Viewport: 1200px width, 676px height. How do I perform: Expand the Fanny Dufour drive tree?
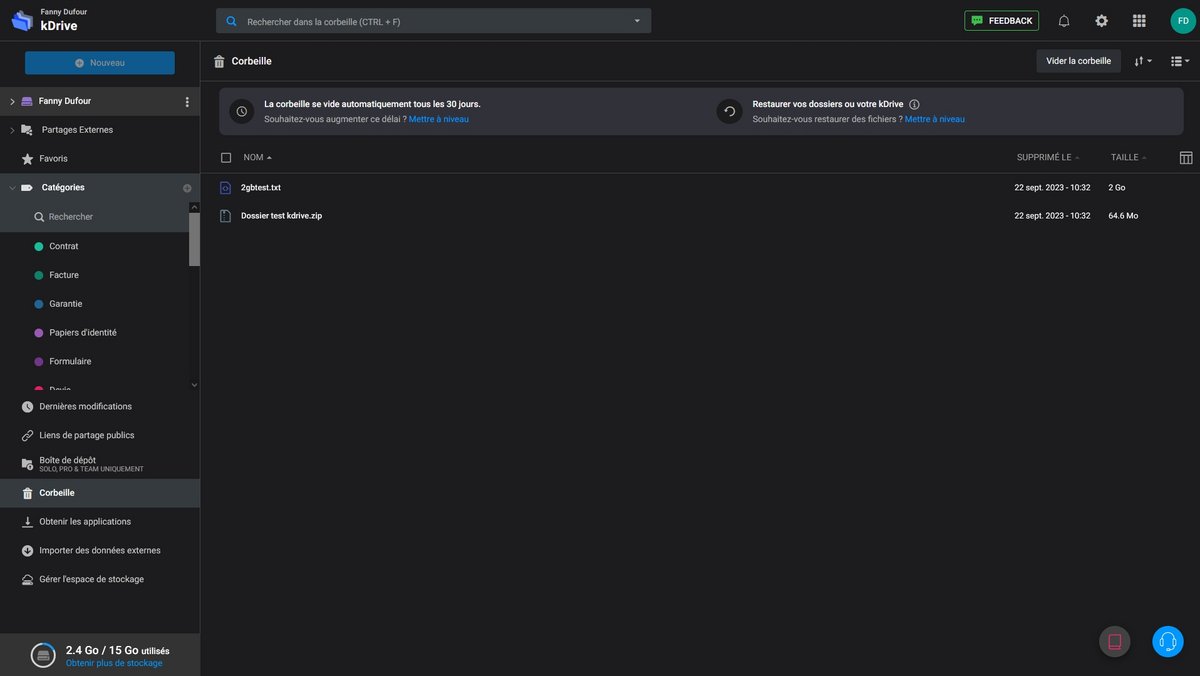(x=12, y=102)
